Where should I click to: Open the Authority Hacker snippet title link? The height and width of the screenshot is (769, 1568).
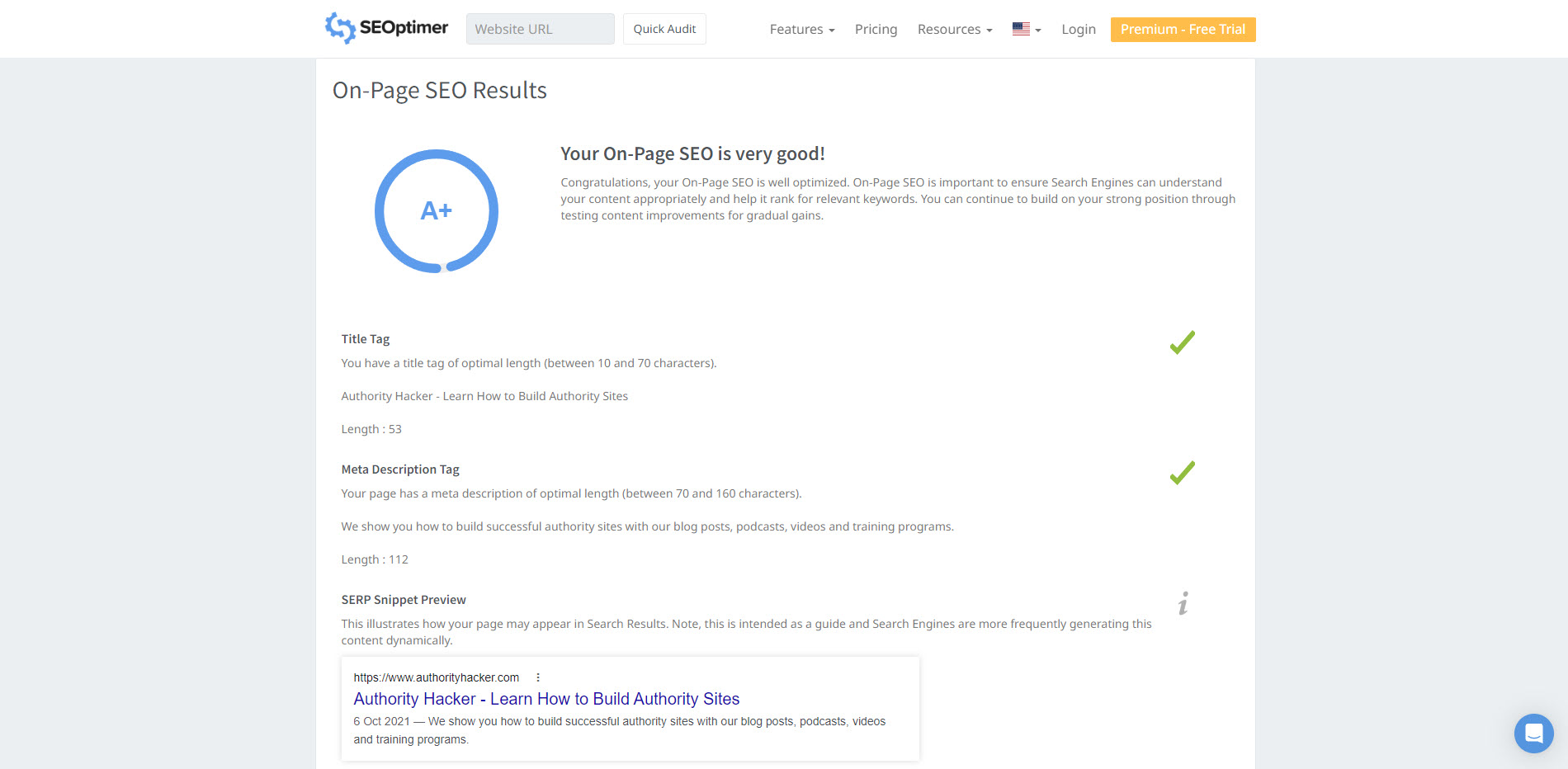click(x=546, y=699)
